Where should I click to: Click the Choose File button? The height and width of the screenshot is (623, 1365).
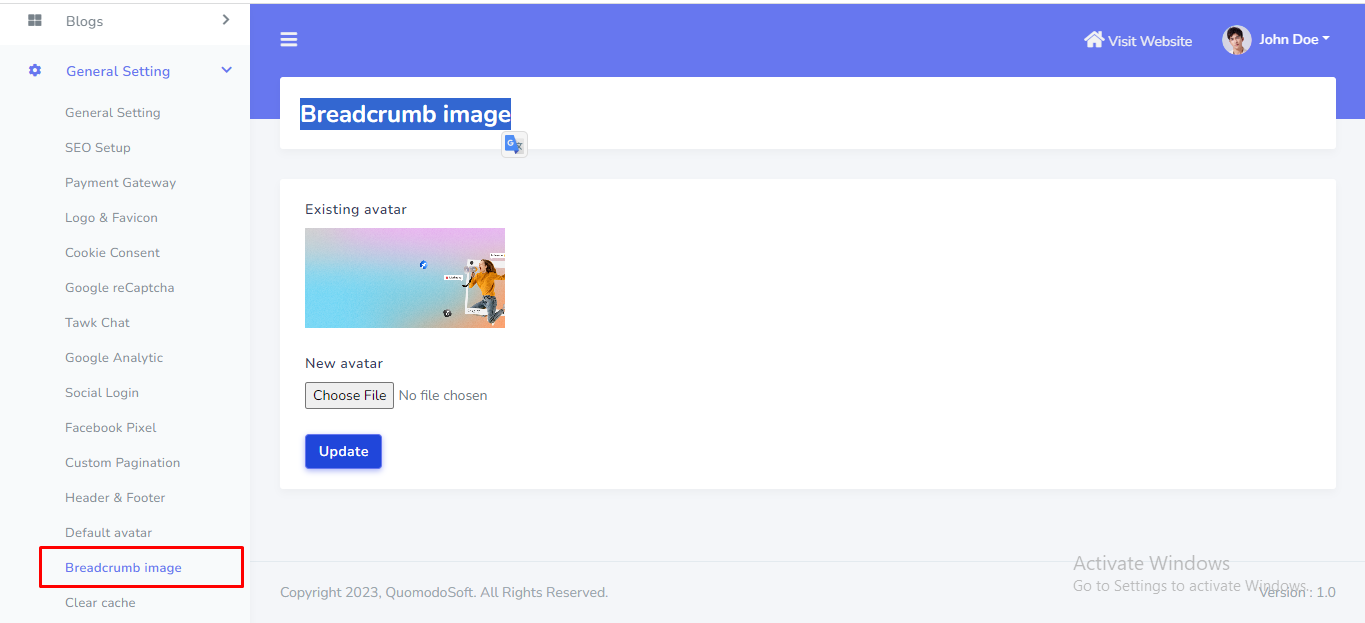[349, 395]
